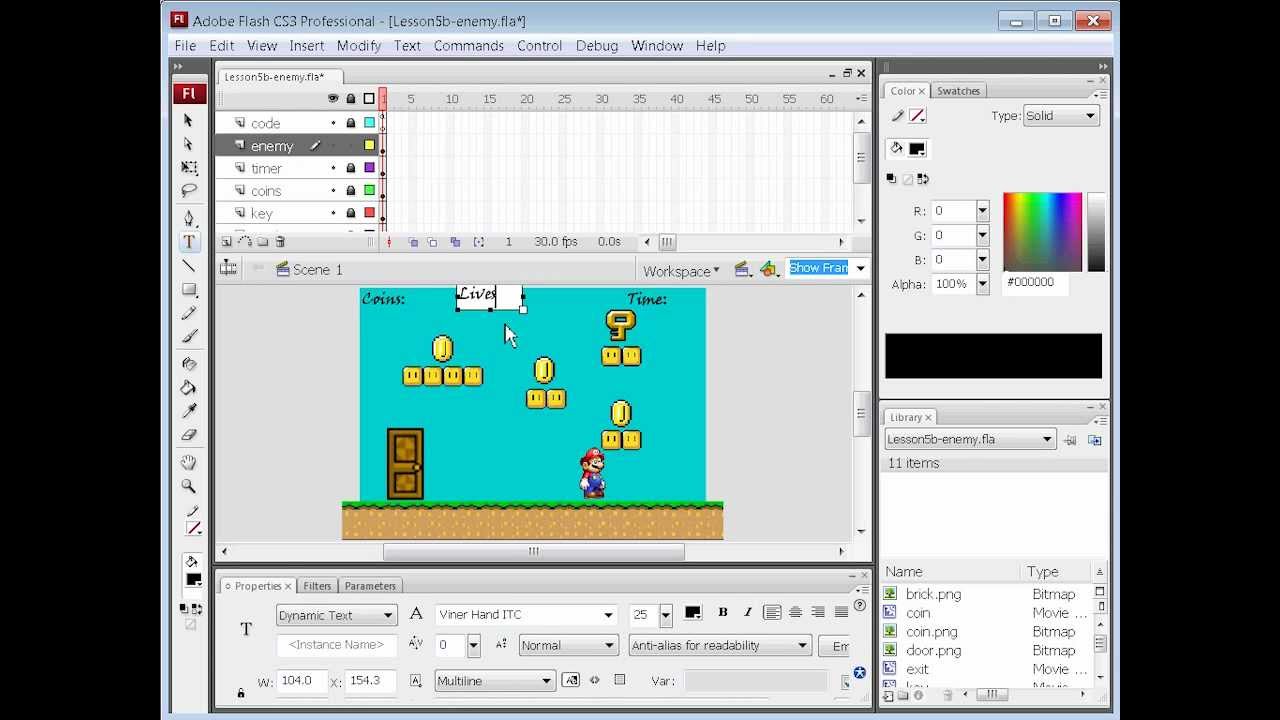Open the text fill color swatch
1280x720 pixels.
pyautogui.click(x=692, y=613)
